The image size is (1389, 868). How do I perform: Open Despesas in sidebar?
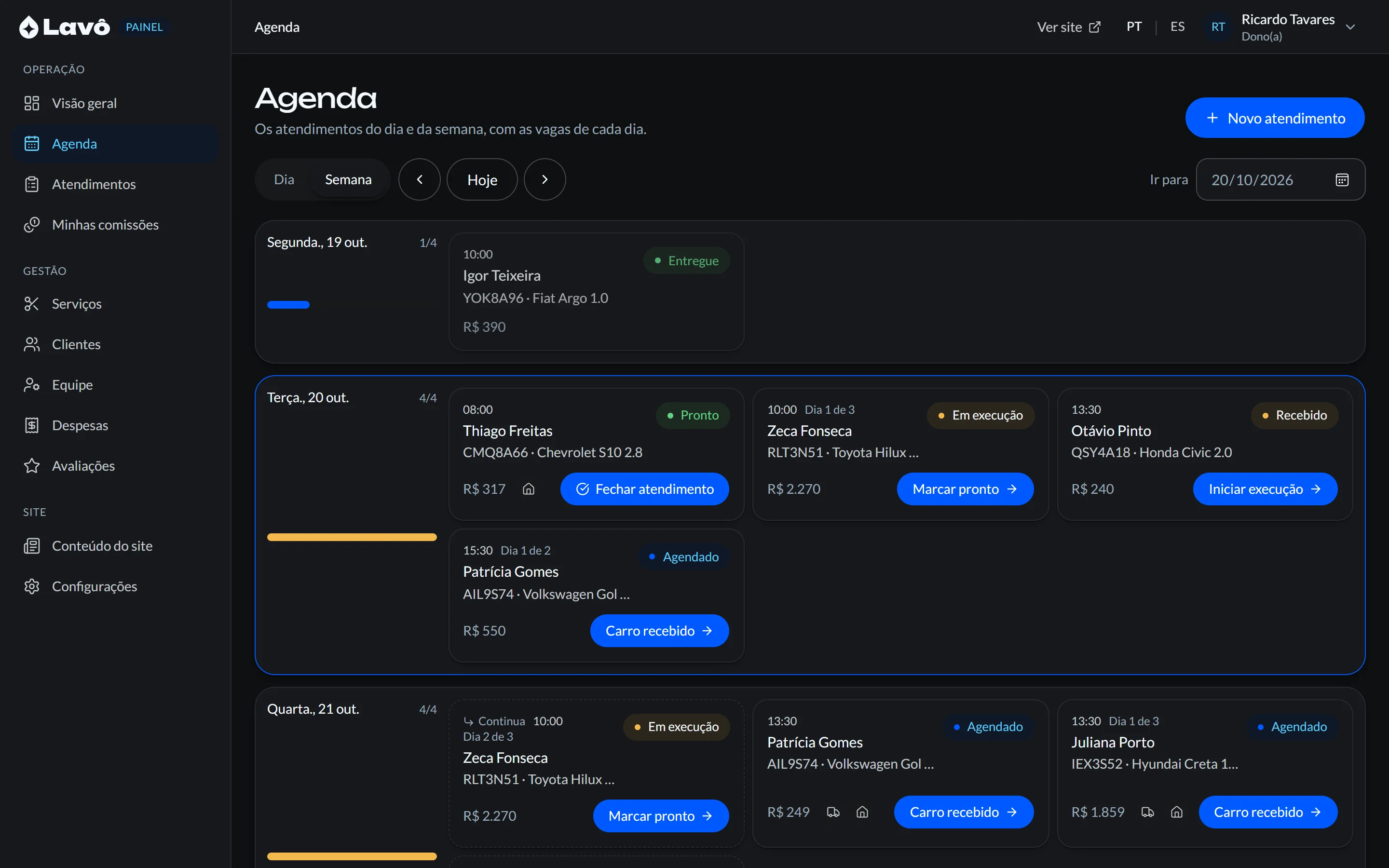(x=115, y=425)
